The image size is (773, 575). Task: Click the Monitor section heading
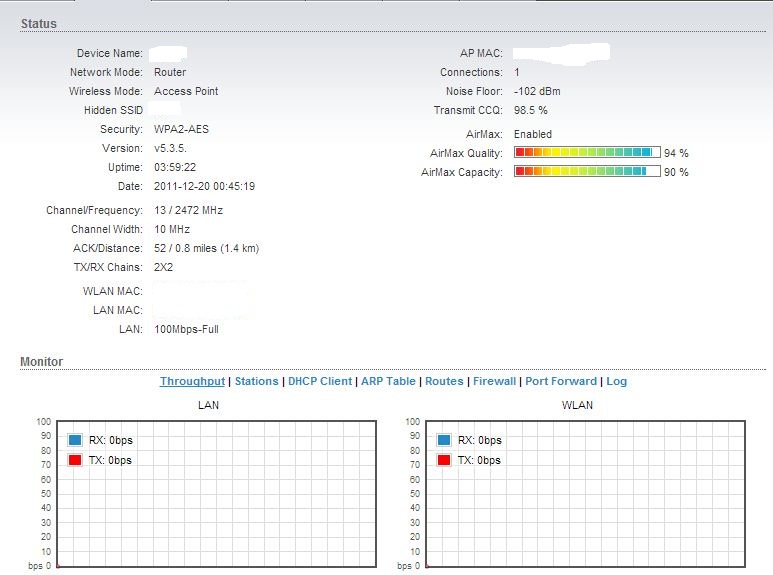41,361
